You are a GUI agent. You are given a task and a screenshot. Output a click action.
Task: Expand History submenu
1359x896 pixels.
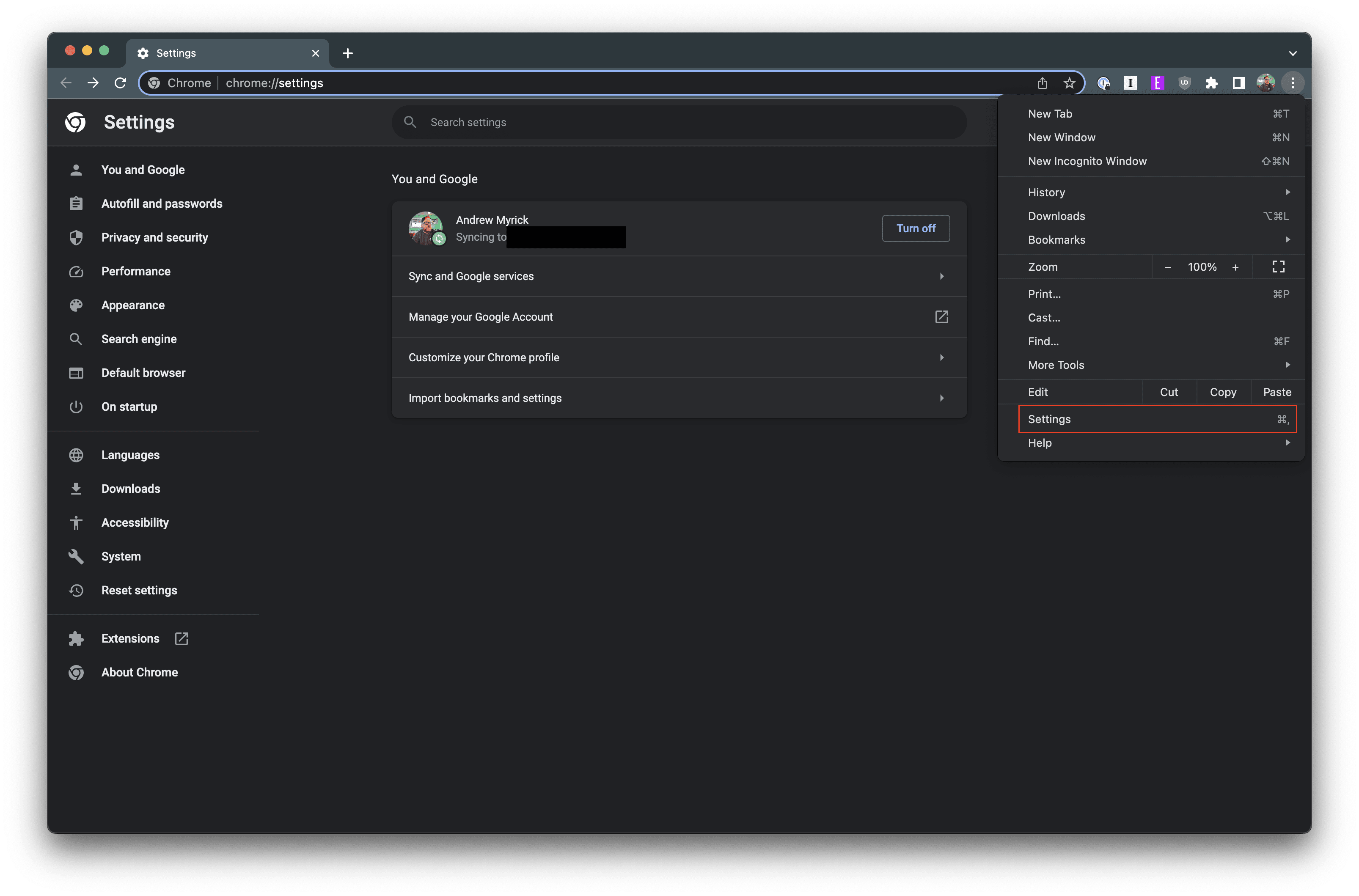(1151, 192)
